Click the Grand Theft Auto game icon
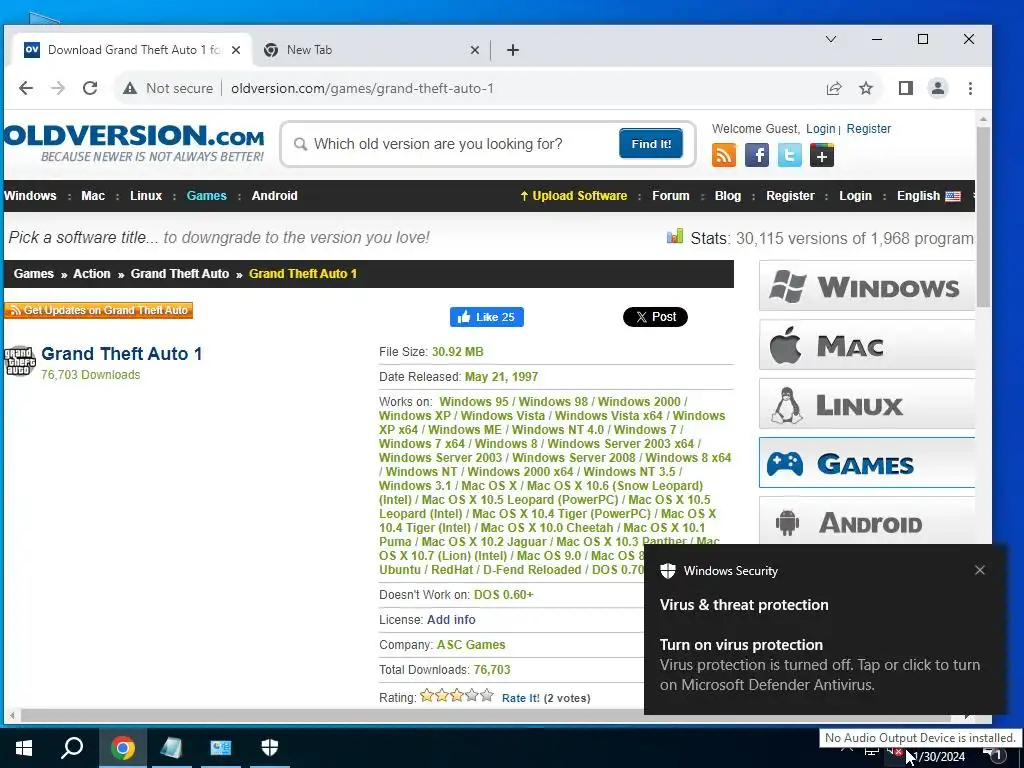Image resolution: width=1024 pixels, height=768 pixels. point(20,361)
